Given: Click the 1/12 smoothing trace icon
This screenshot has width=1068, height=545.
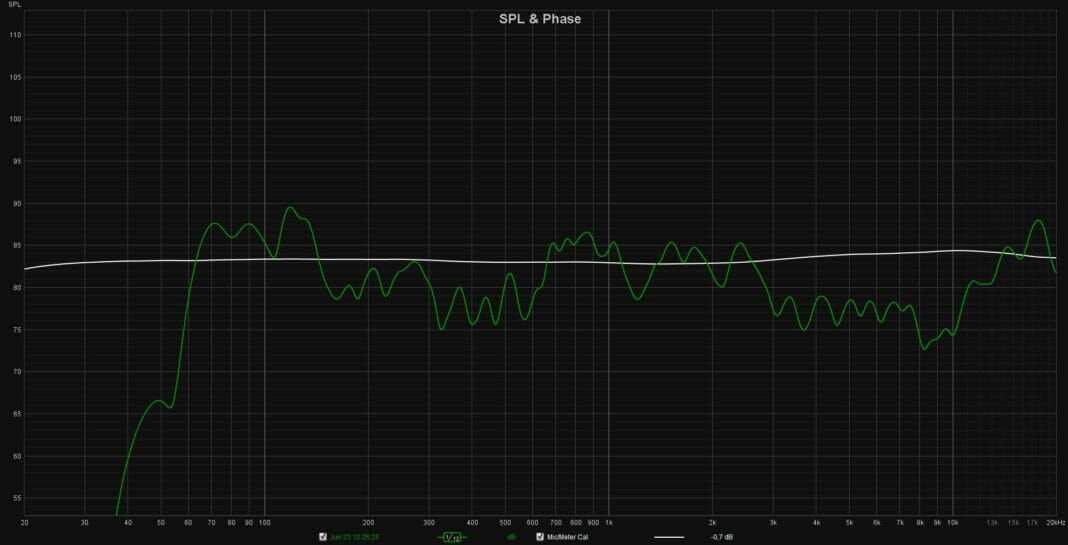Looking at the screenshot, I should pos(452,538).
